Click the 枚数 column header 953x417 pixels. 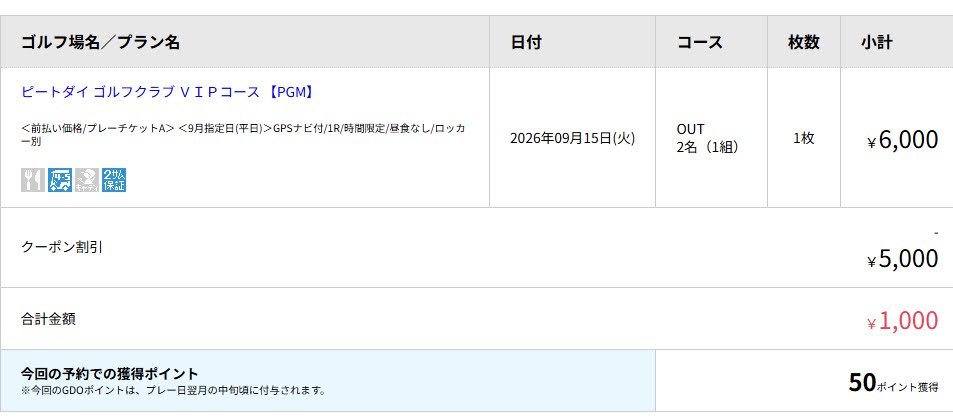pyautogui.click(x=803, y=42)
